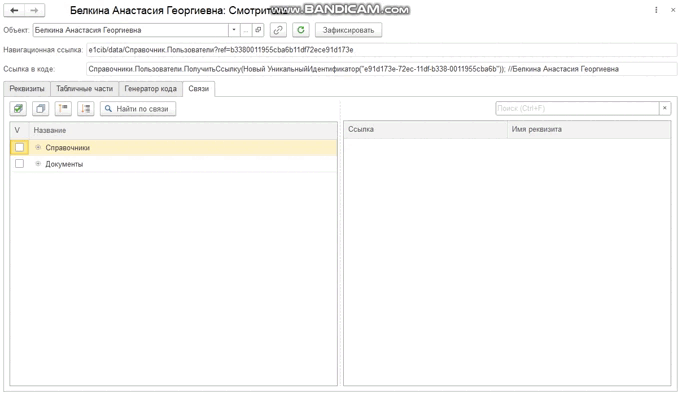This screenshot has width=682, height=394.
Task: Focus the Поиск (Ctrl+F) search field
Action: tap(577, 108)
